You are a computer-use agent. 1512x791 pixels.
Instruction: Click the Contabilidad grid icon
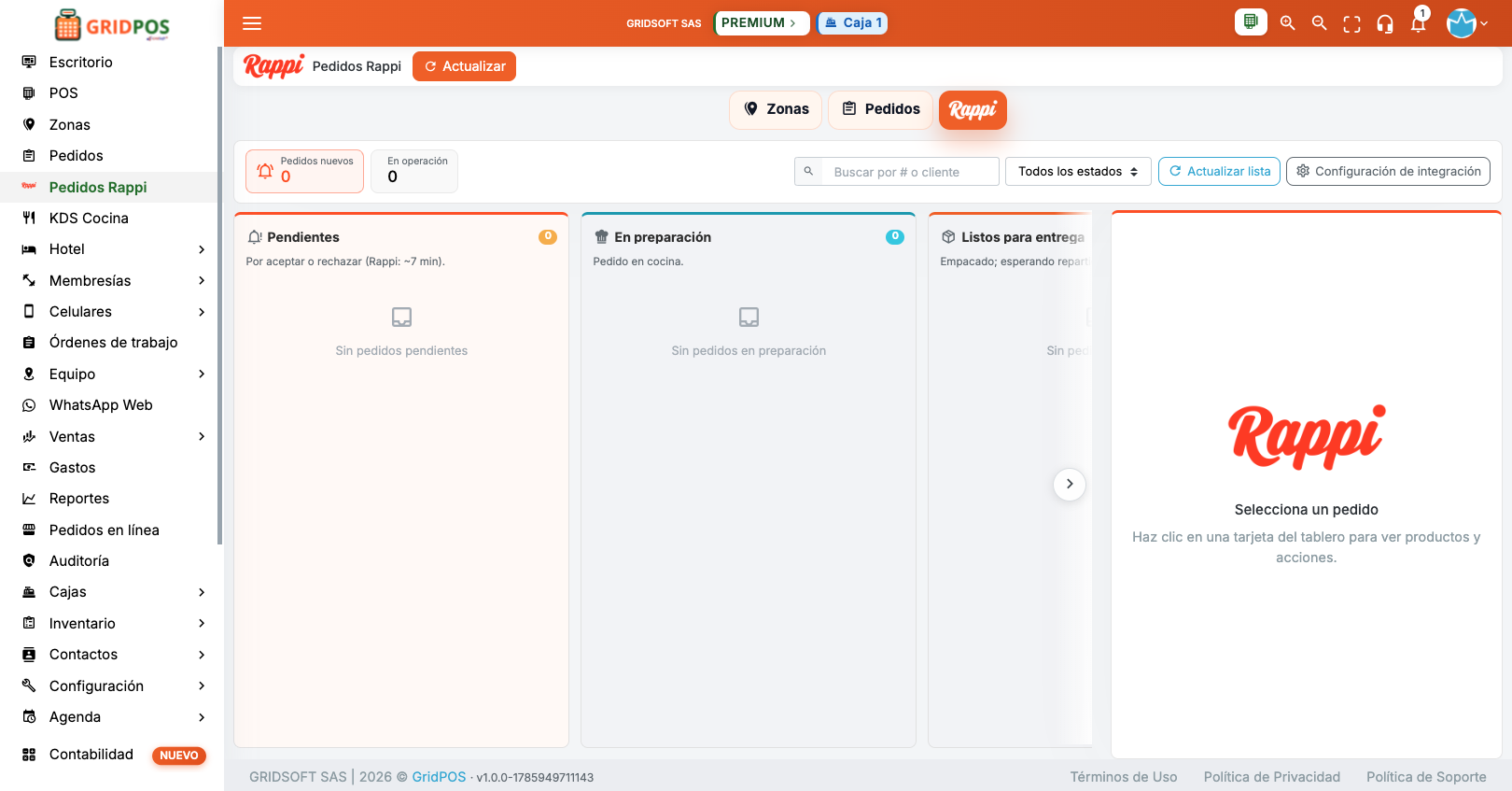click(x=29, y=755)
